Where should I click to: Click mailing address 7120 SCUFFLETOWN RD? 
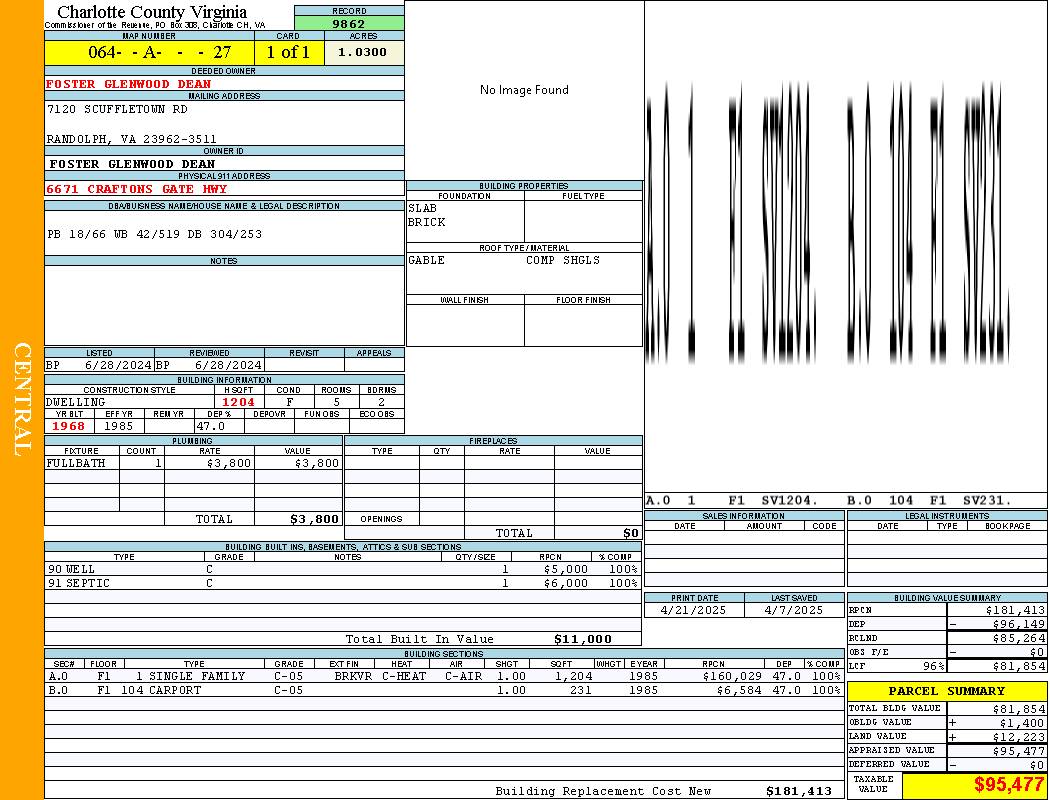[117, 108]
